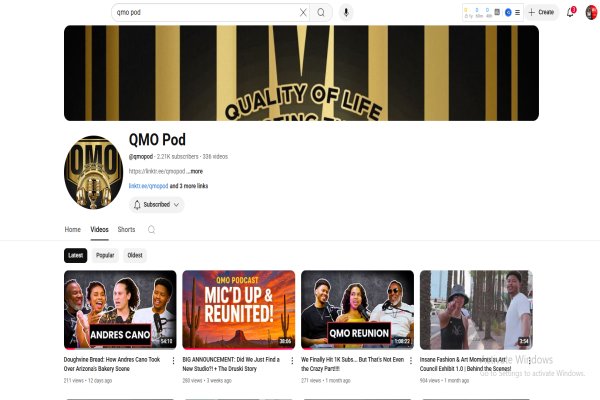Screen dimensions: 600x400
Task: Expand channel description with ...more
Action: click(195, 171)
